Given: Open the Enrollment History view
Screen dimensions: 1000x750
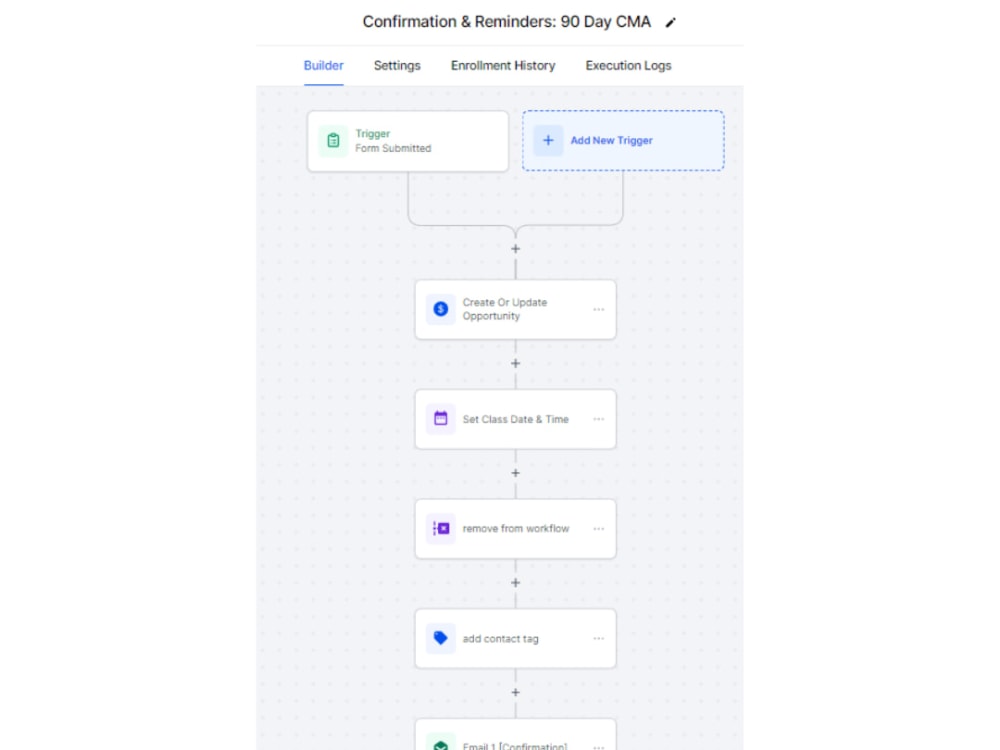Looking at the screenshot, I should pos(503,65).
